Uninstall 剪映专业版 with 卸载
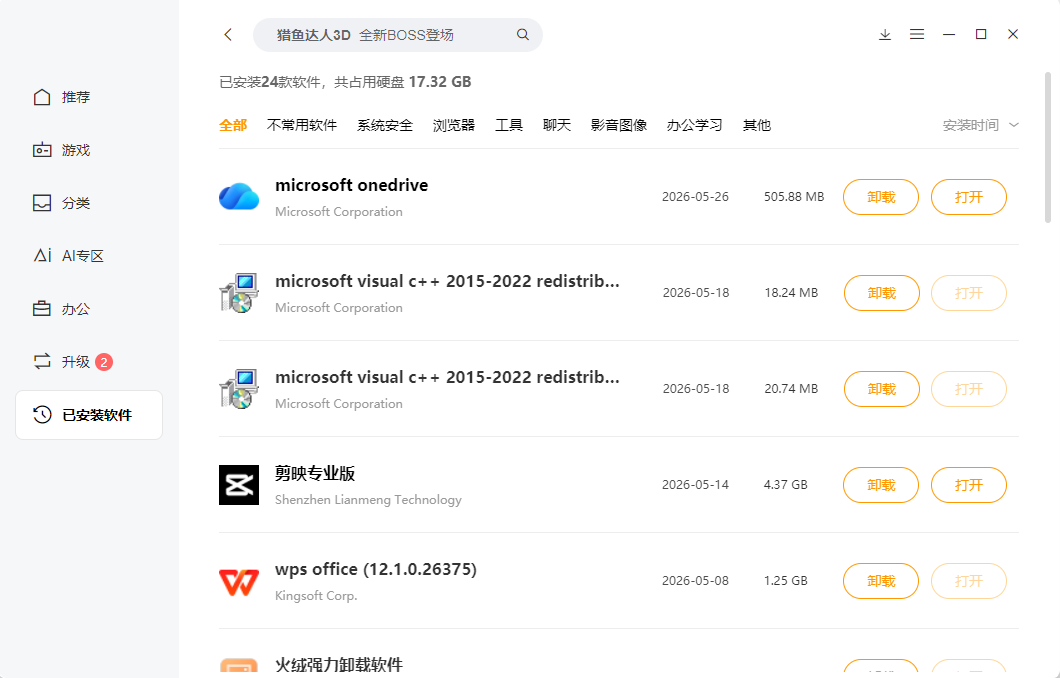The height and width of the screenshot is (678, 1060). [x=881, y=485]
